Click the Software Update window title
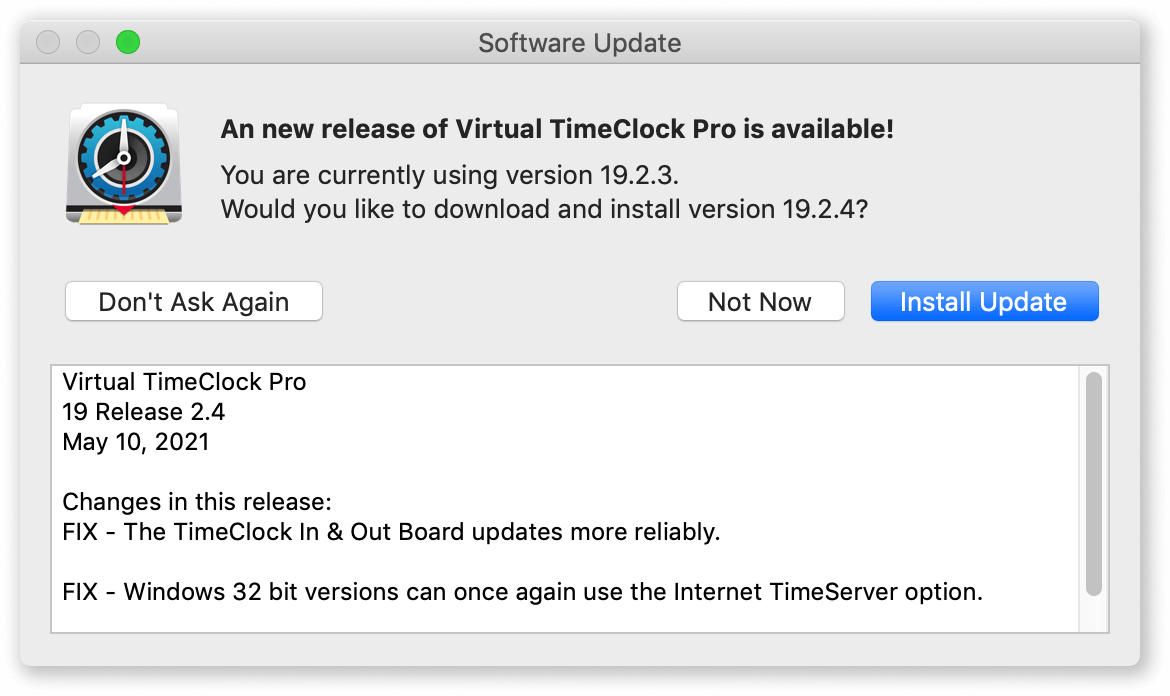 click(580, 43)
